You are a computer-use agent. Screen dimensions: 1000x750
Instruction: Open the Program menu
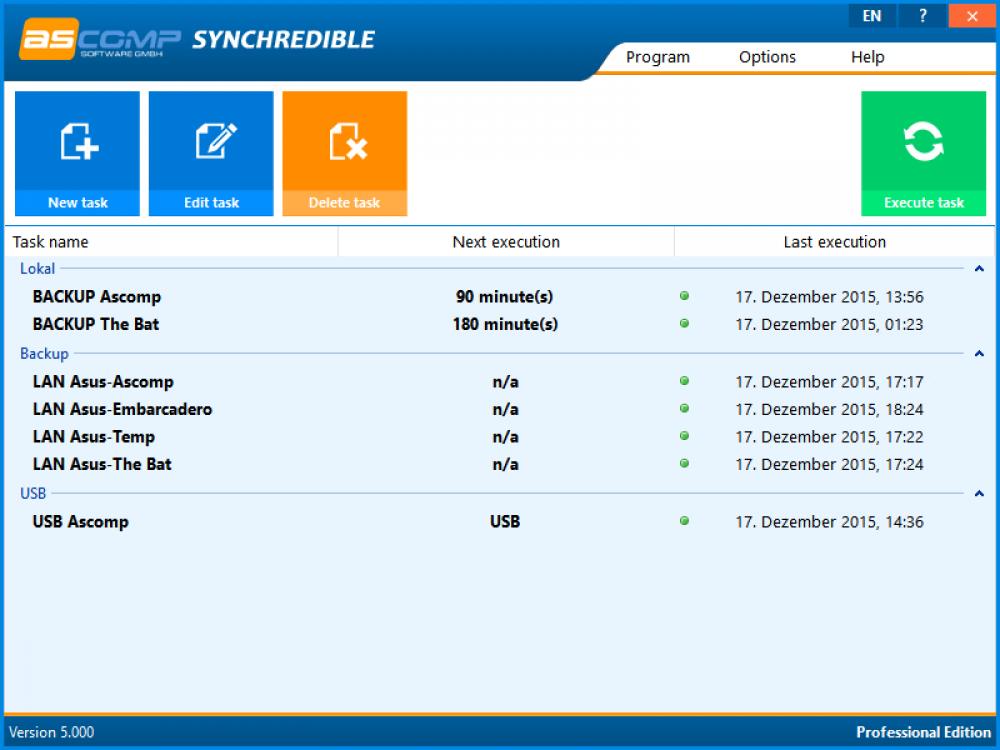(x=657, y=57)
